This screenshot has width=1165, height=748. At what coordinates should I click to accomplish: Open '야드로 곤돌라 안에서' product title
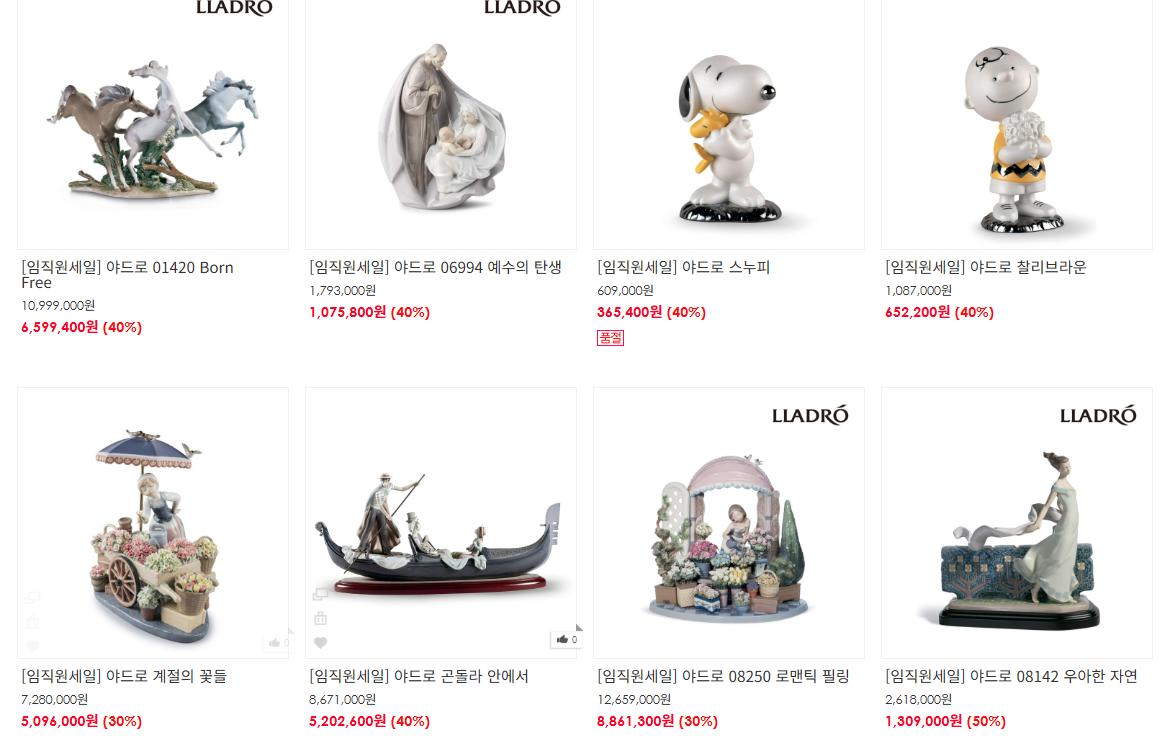[x=419, y=676]
